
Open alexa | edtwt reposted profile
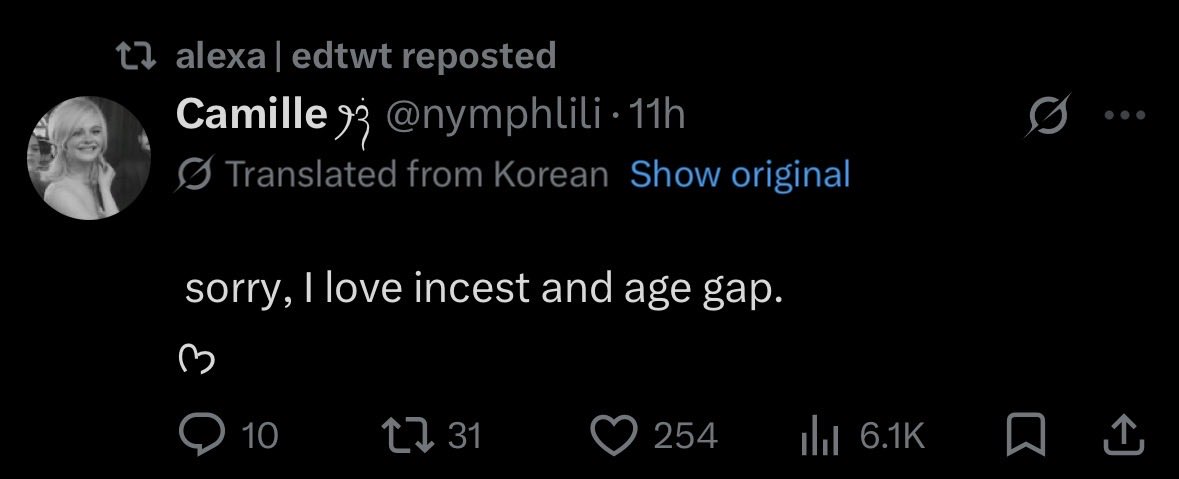(365, 56)
